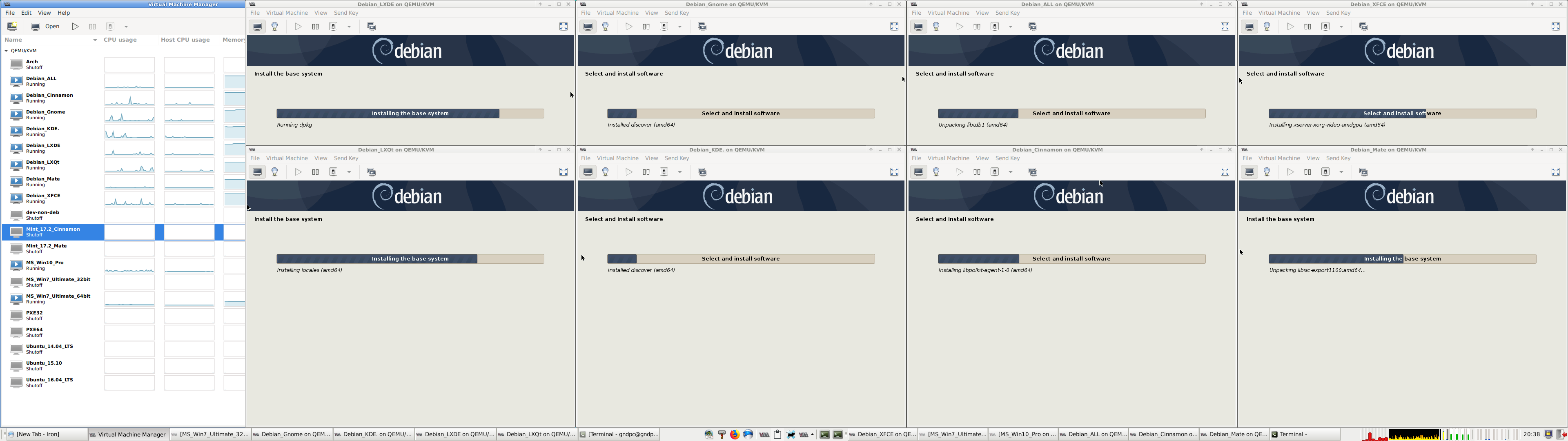Open the snapshots manager in Debian_Cinnamon window
This screenshot has height=441, width=1568.
(x=1032, y=172)
